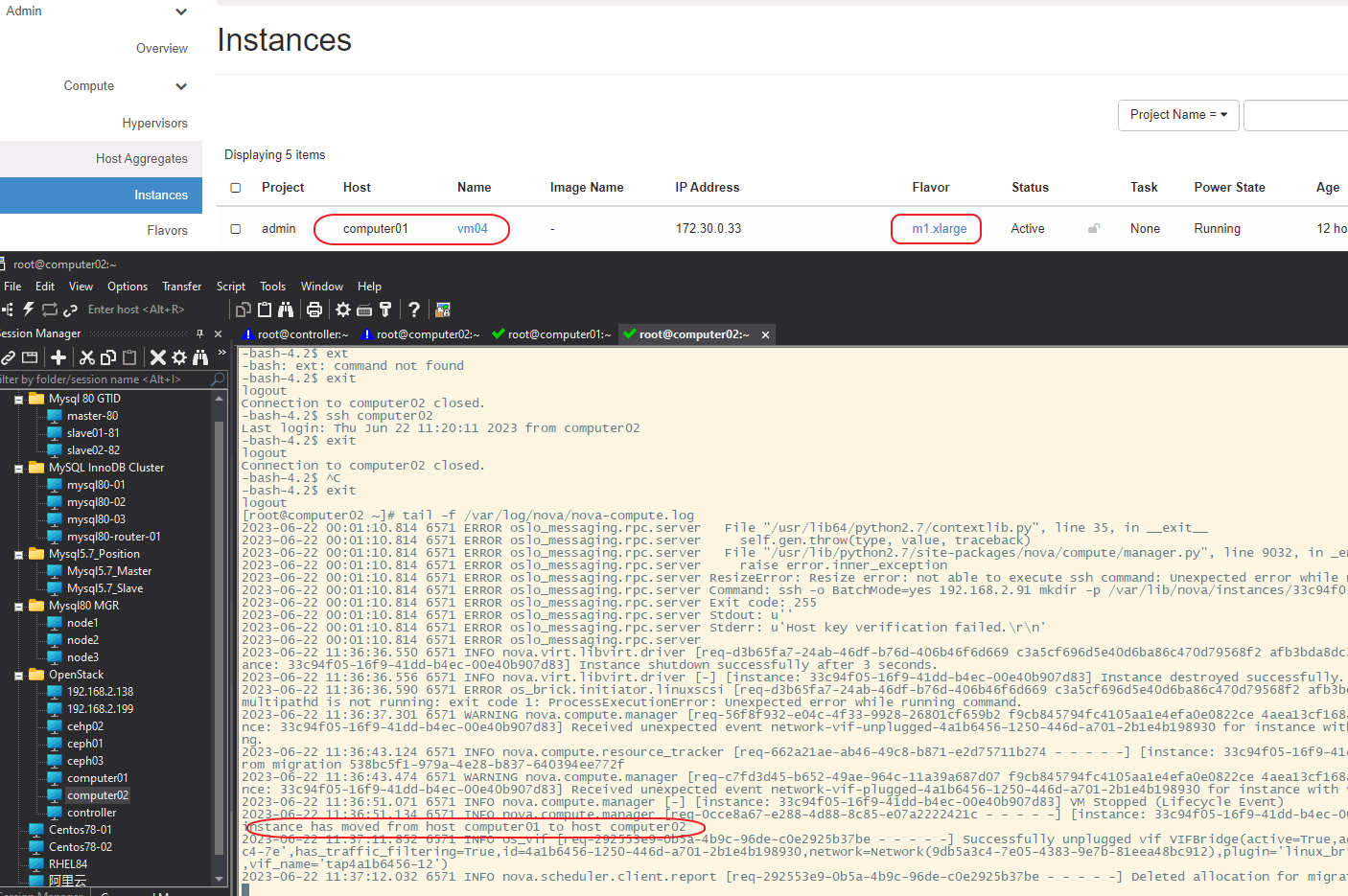Pin the Session Manager panel
Image resolution: width=1348 pixels, height=896 pixels.
(x=199, y=333)
